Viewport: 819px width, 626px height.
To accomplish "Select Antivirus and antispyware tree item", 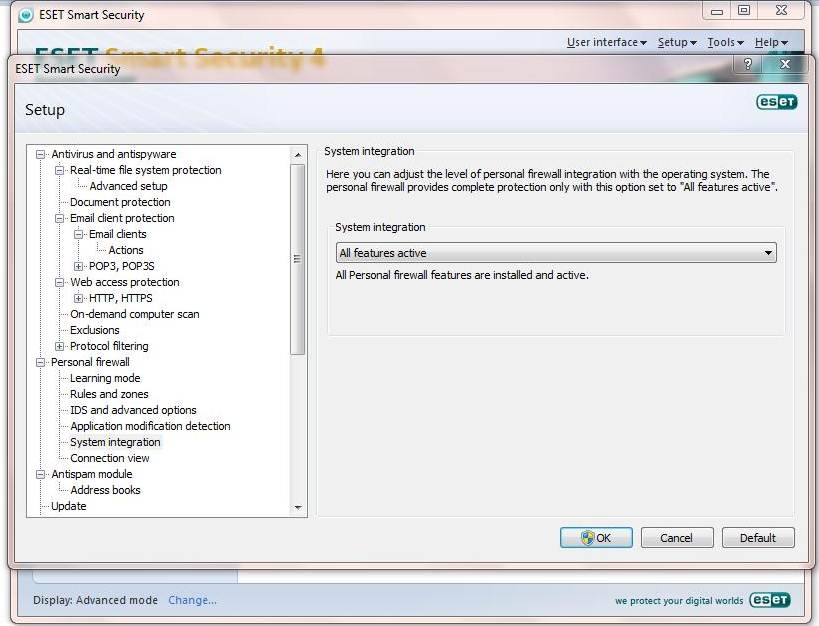I will click(x=114, y=154).
